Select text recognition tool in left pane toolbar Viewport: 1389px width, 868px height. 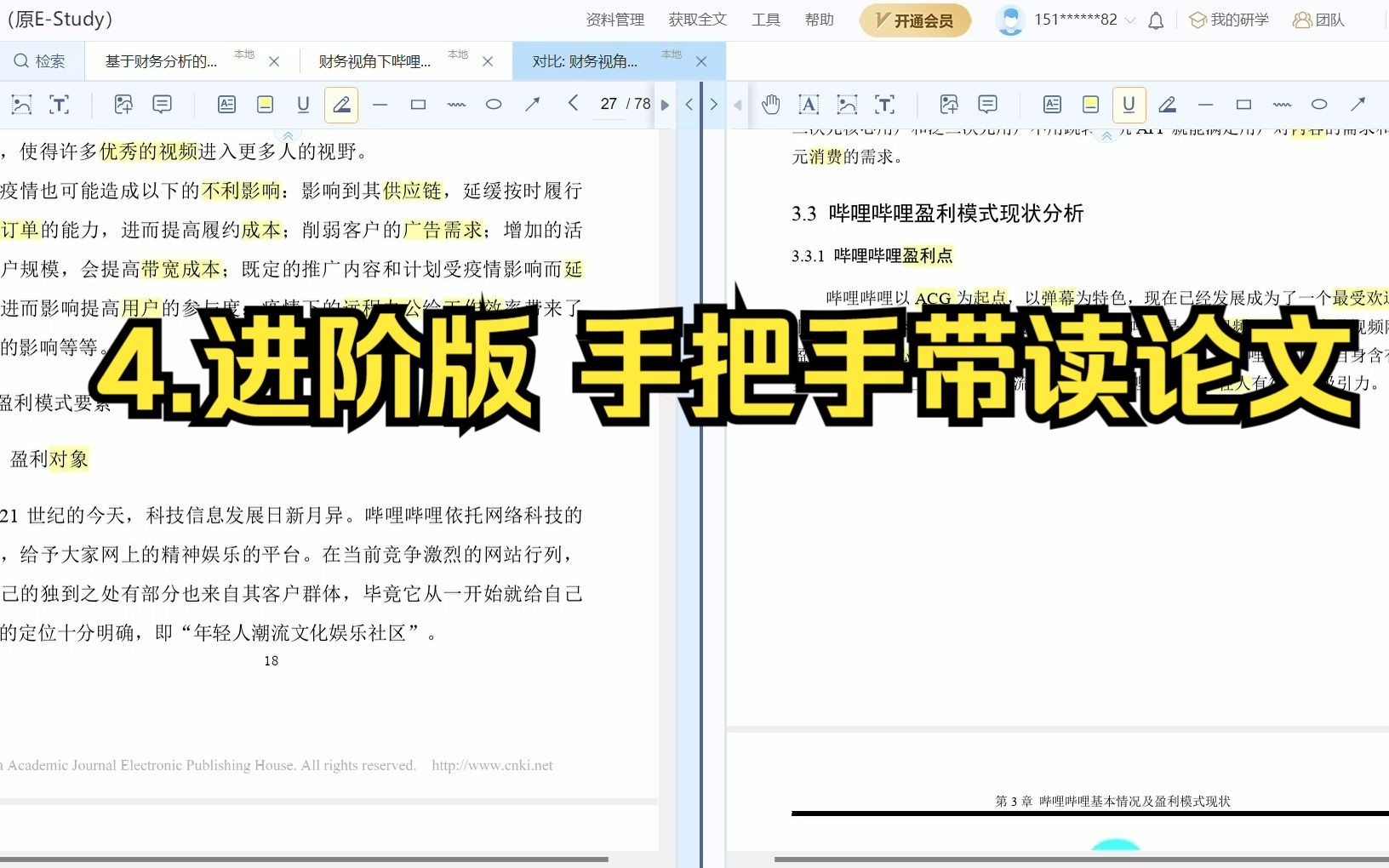pos(59,105)
